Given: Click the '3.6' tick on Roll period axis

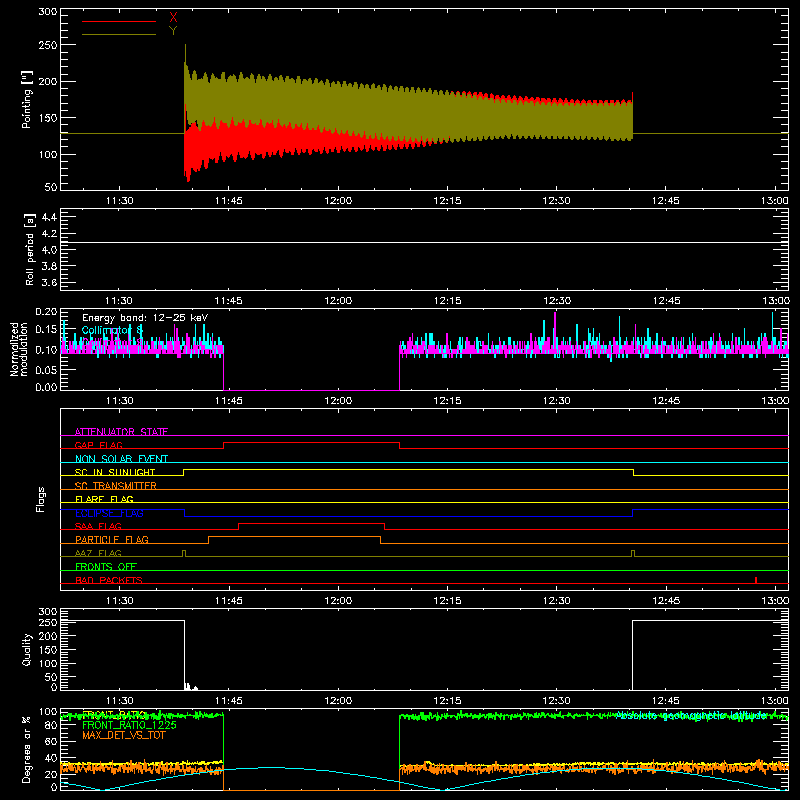Looking at the screenshot, I should pos(49,282).
